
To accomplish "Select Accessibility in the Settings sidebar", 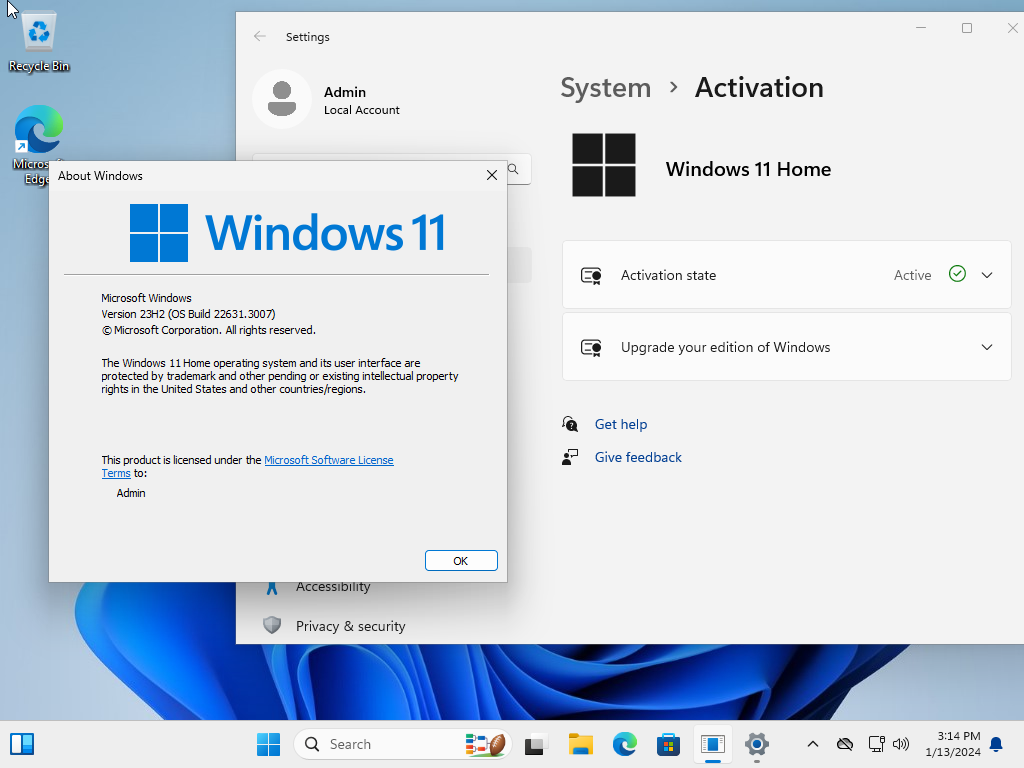I will [333, 588].
